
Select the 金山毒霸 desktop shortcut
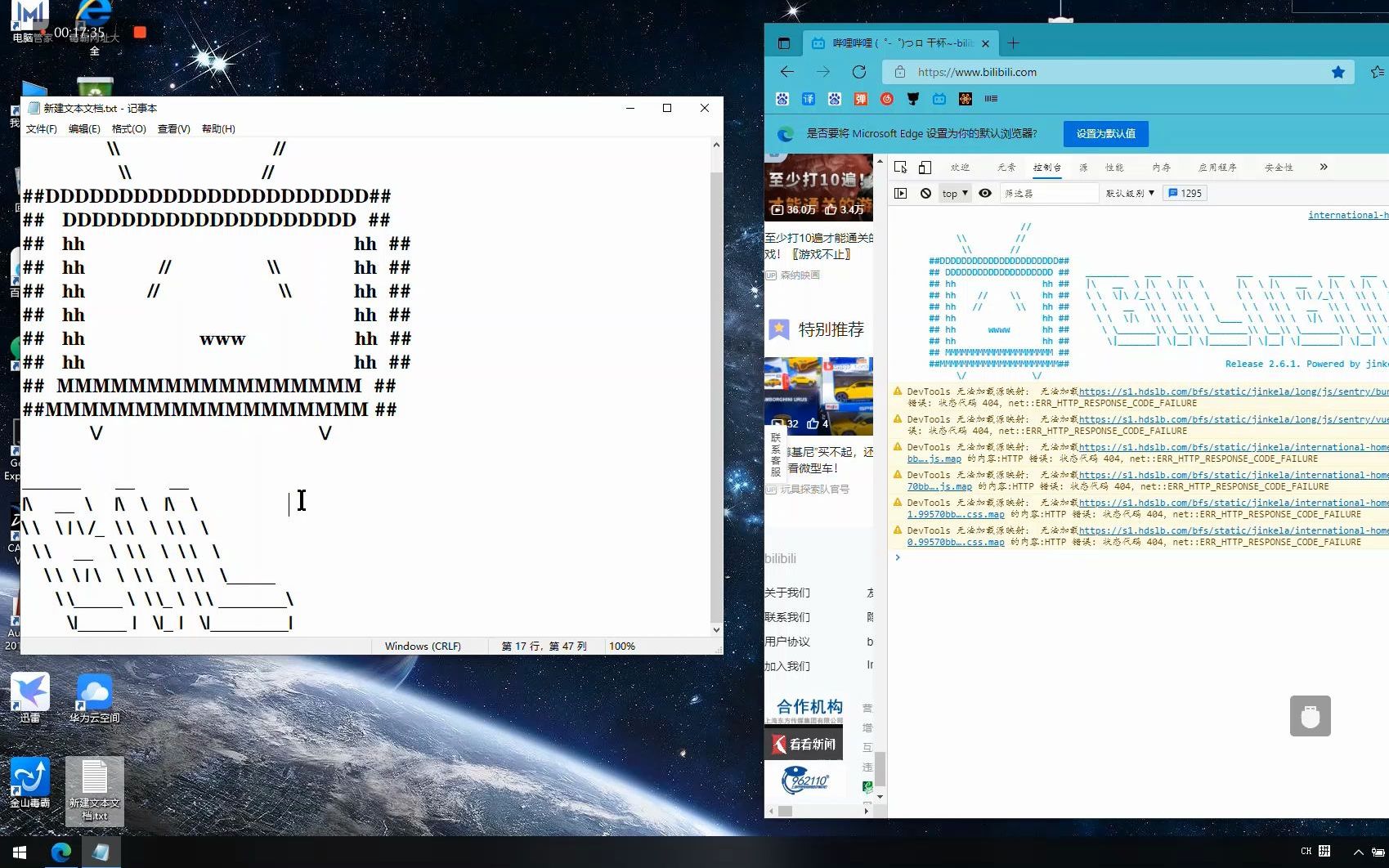[30, 783]
